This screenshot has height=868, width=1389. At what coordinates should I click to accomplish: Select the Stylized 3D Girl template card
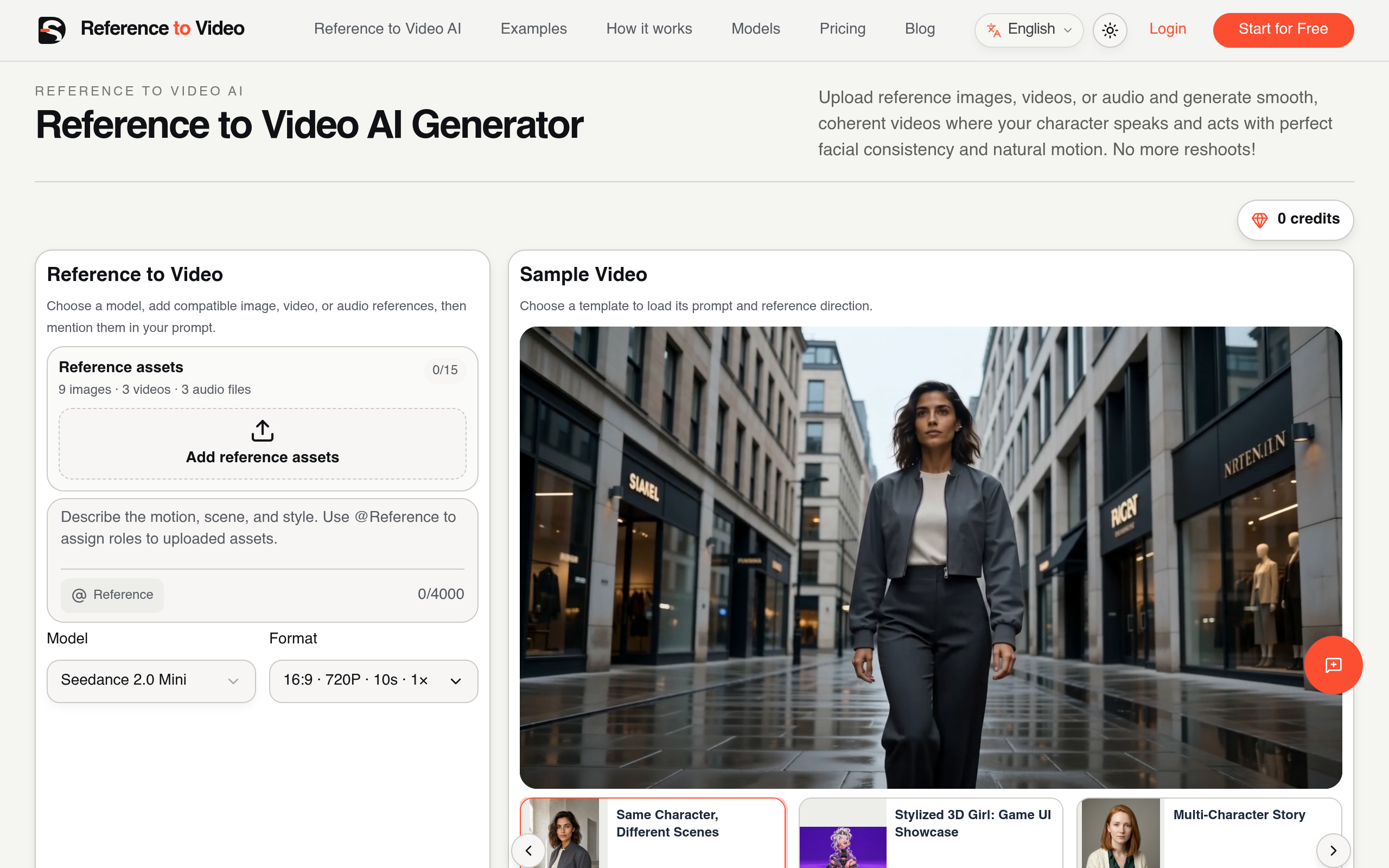click(x=931, y=832)
